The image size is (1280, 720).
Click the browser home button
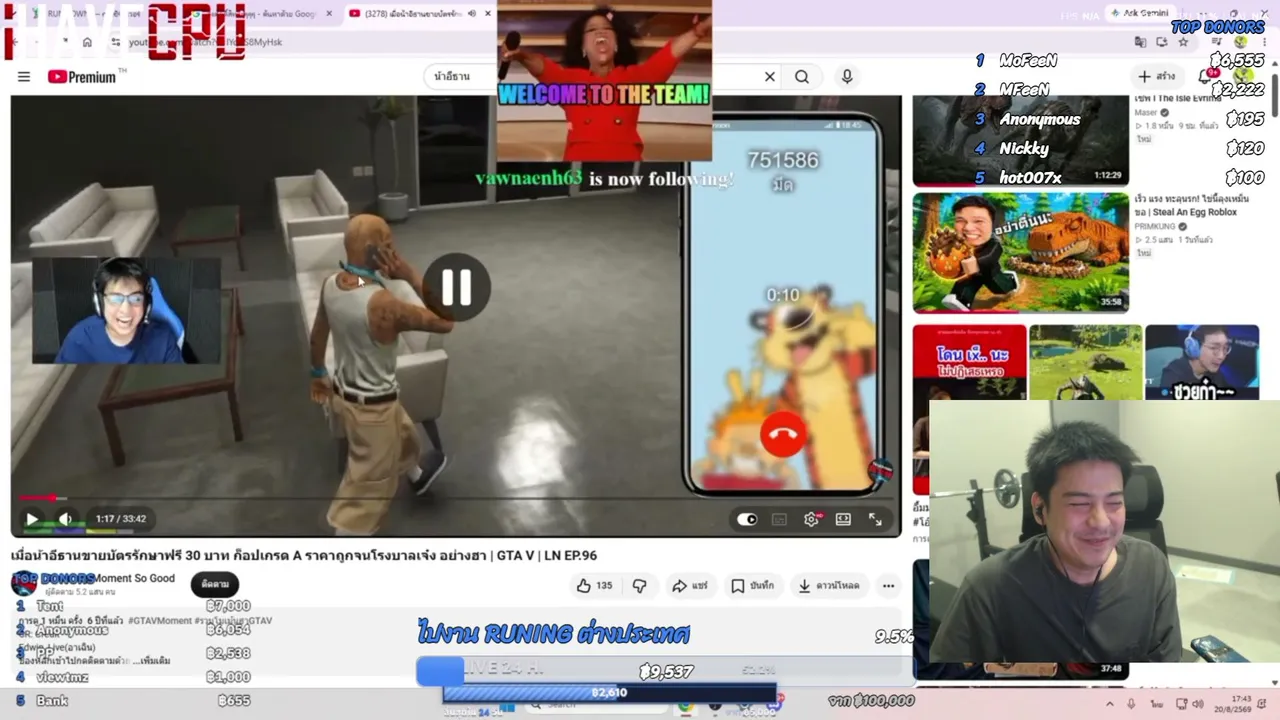[87, 42]
